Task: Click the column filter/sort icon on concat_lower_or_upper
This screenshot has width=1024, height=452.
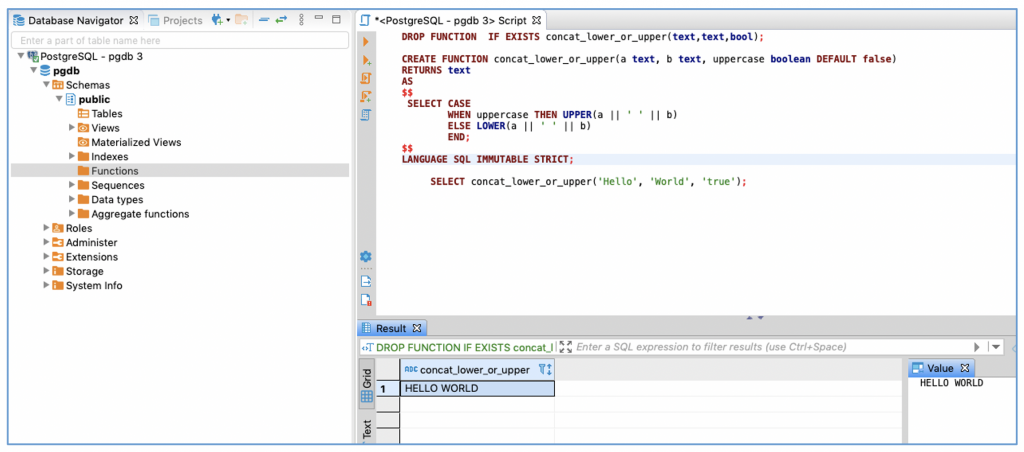Action: pos(544,370)
